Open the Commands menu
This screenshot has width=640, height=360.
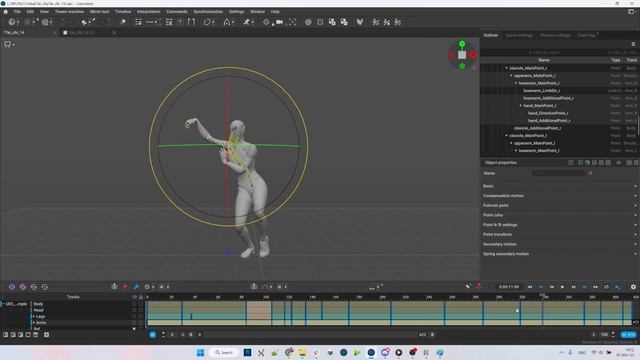[x=177, y=11]
